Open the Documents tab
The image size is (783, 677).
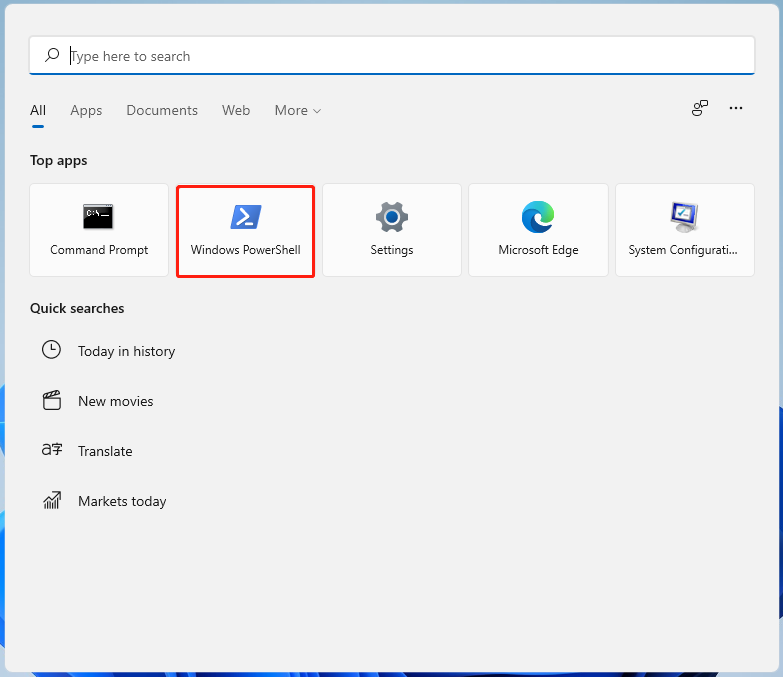[162, 110]
